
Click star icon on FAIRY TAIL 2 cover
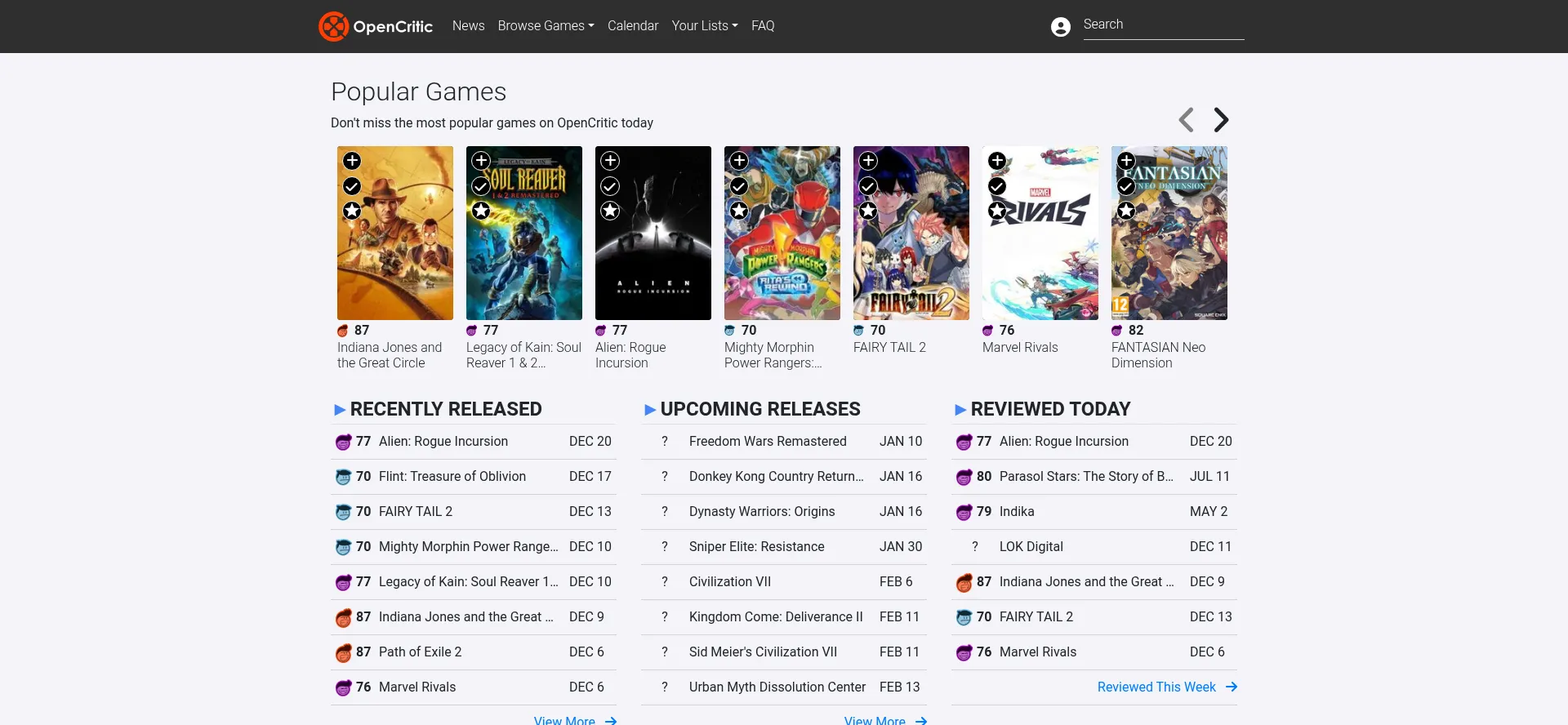click(x=868, y=211)
